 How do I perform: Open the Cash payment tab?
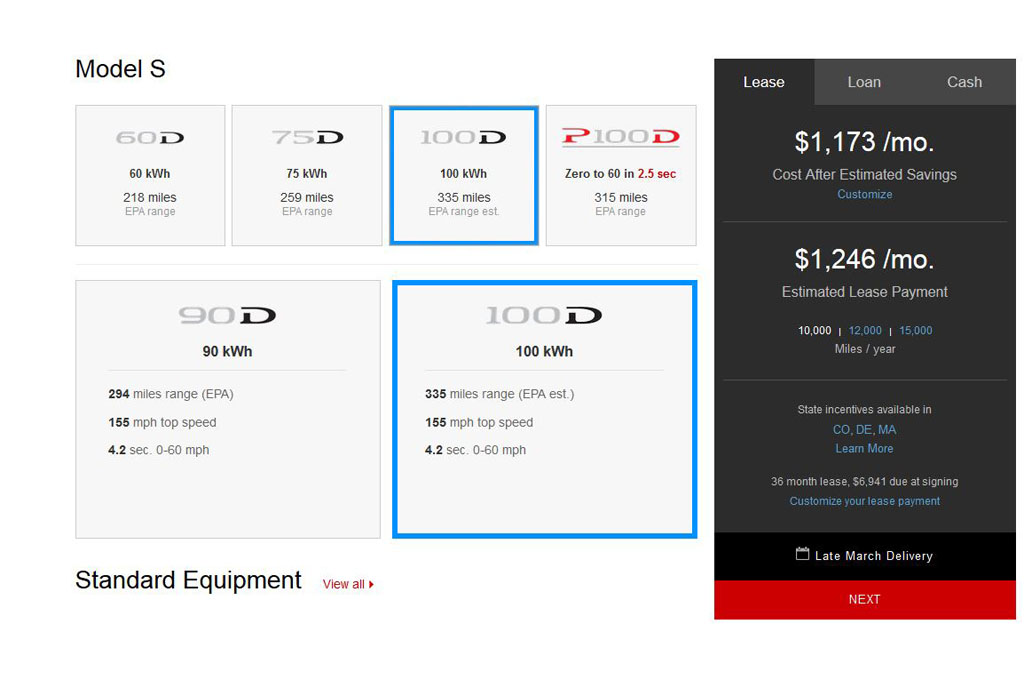coord(964,82)
